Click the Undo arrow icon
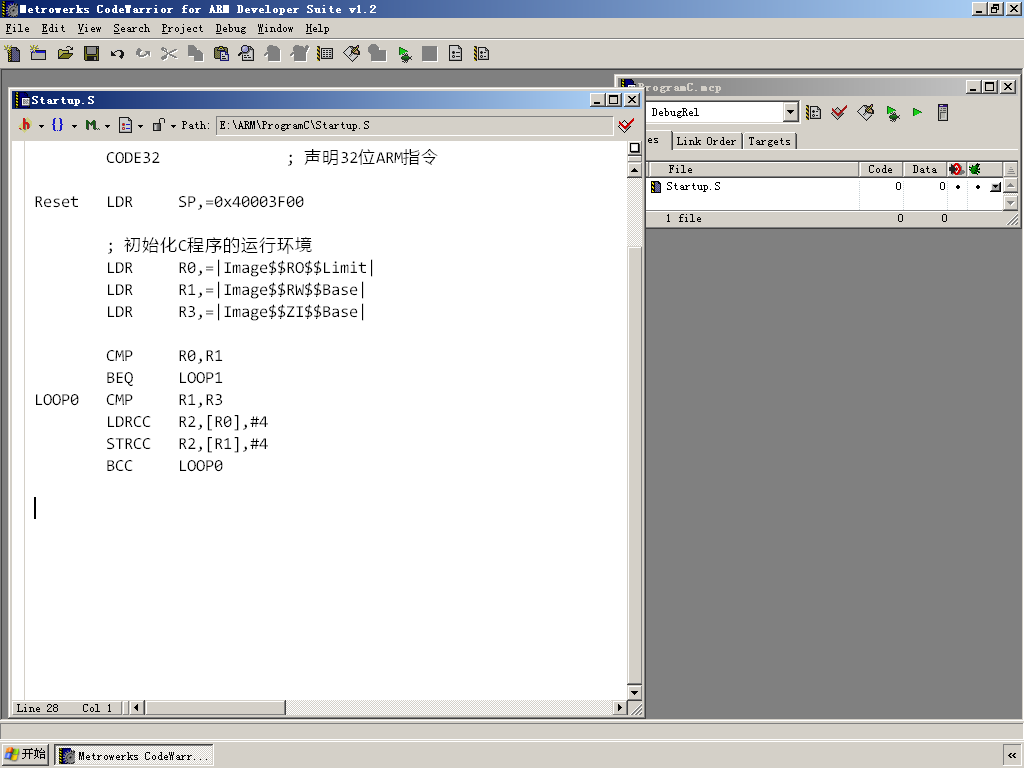 coord(117,54)
